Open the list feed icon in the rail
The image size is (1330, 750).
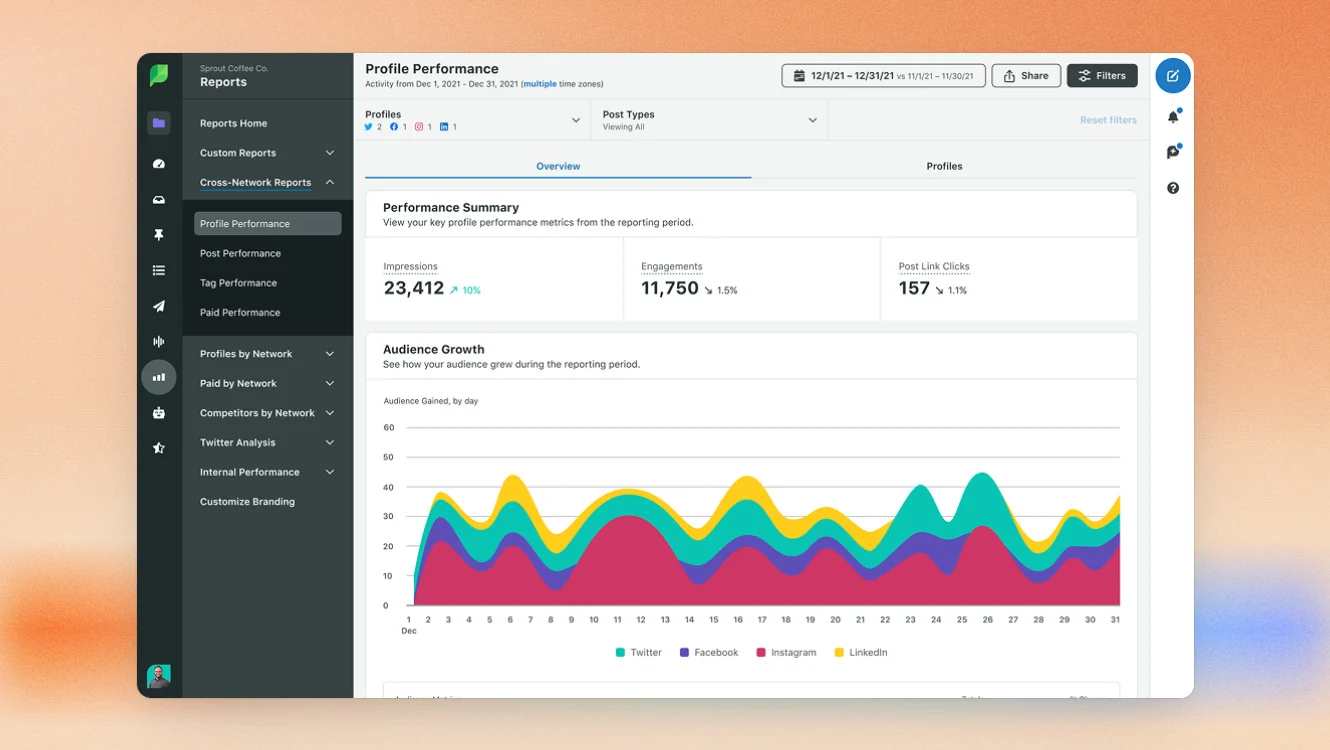point(159,270)
